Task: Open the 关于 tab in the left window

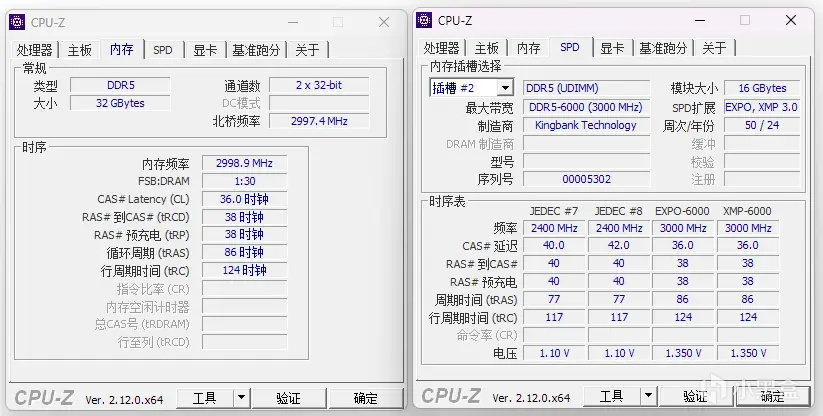Action: pyautogui.click(x=307, y=50)
